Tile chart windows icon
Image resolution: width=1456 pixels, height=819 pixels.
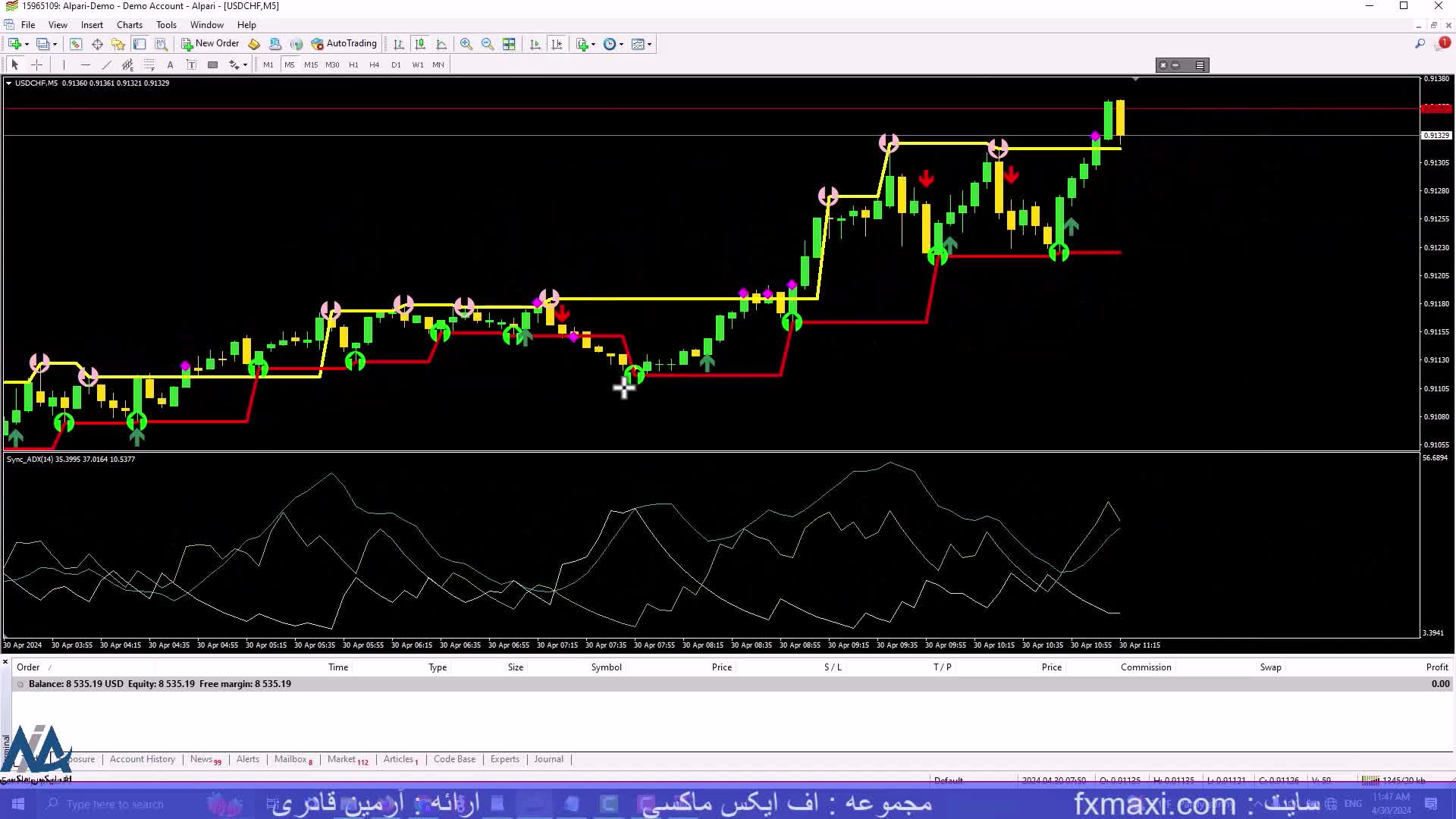[509, 44]
